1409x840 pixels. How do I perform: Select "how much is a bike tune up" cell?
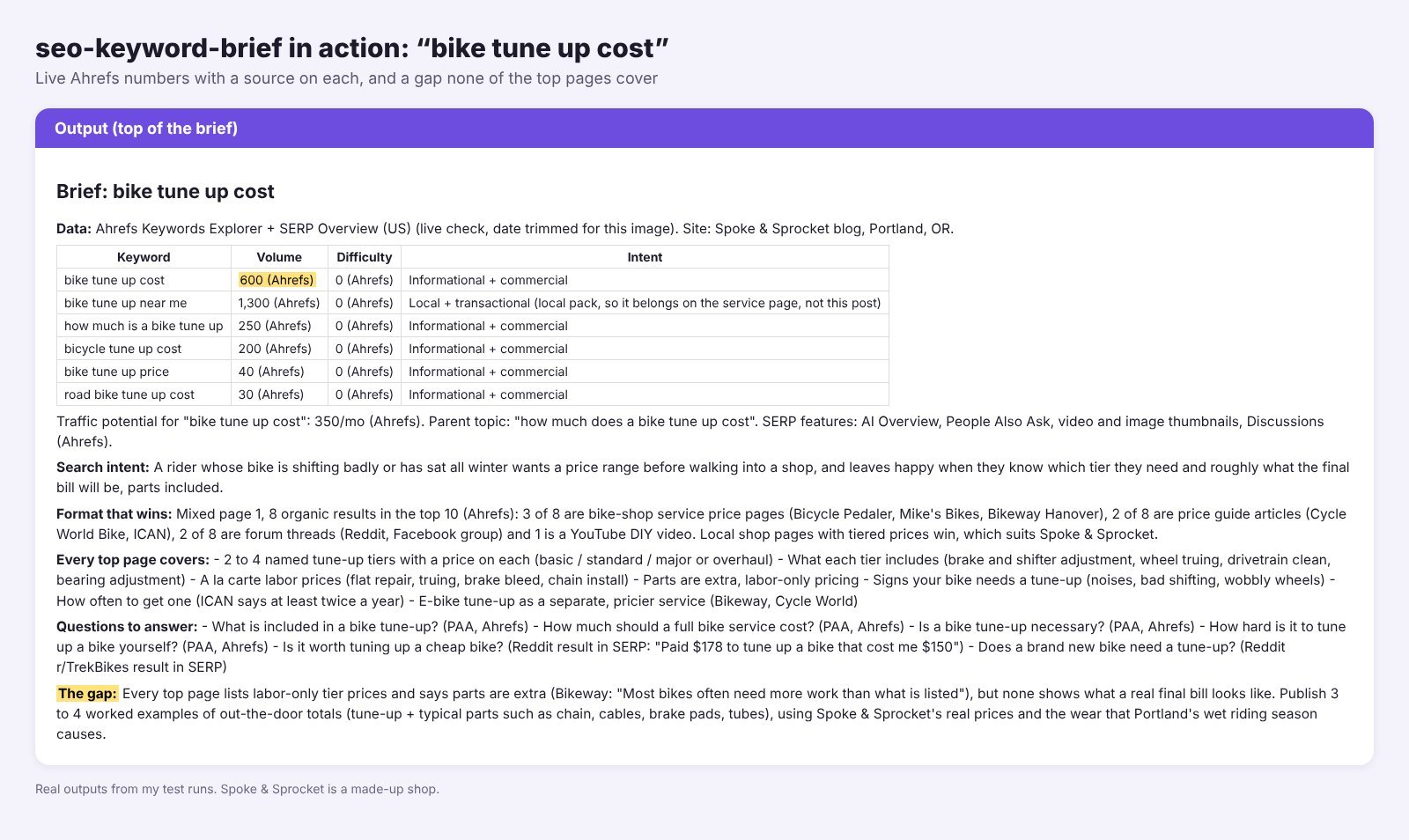(x=144, y=326)
